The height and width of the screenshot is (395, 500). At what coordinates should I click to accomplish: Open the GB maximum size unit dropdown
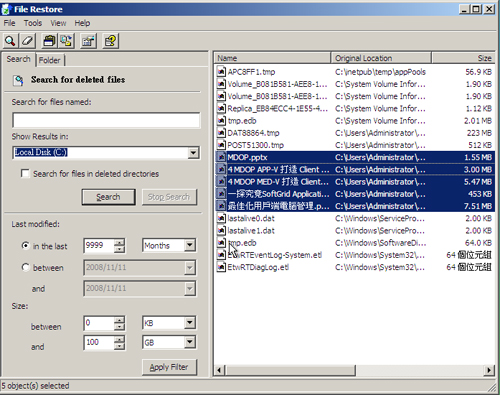click(190, 342)
